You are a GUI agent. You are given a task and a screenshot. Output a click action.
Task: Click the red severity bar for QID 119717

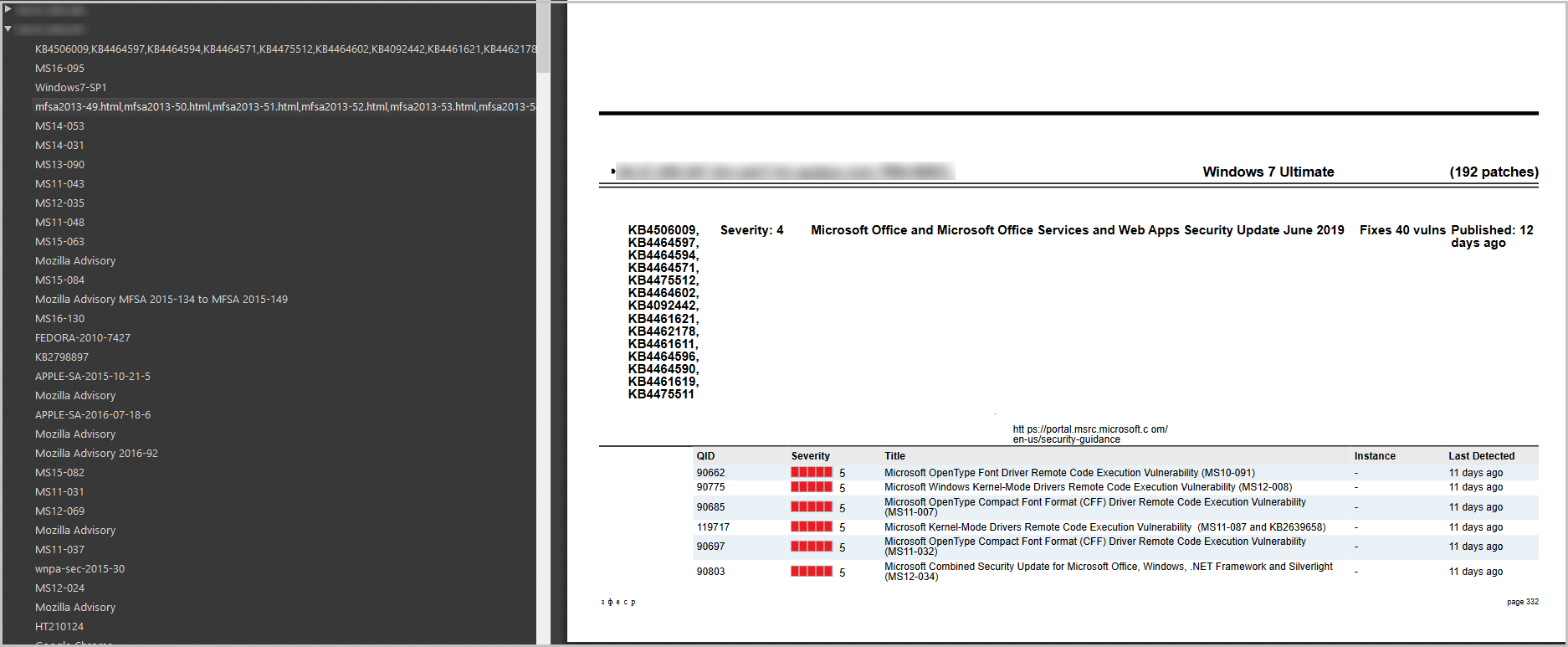coord(812,527)
